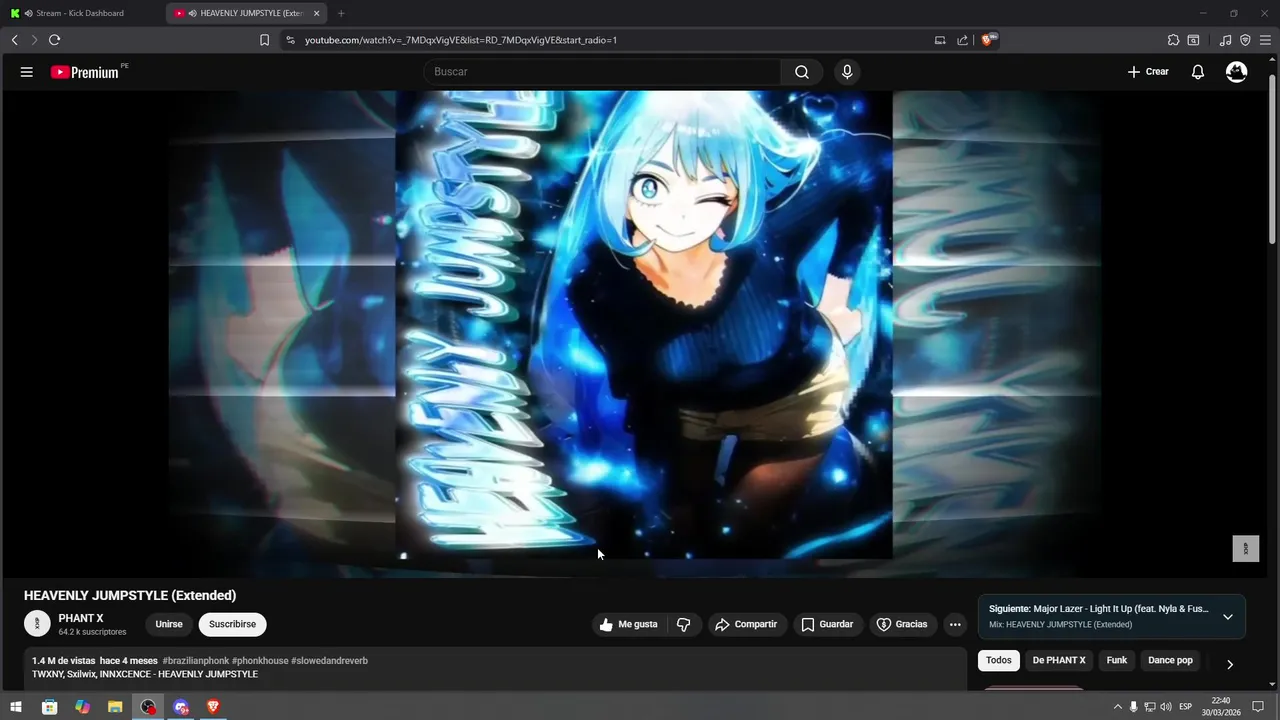
Task: Click the #phonkhouse hashtag
Action: (x=260, y=661)
